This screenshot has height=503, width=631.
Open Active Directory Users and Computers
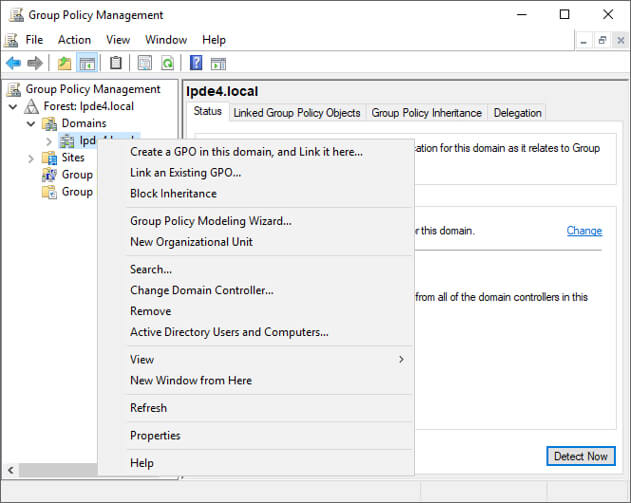click(256, 332)
